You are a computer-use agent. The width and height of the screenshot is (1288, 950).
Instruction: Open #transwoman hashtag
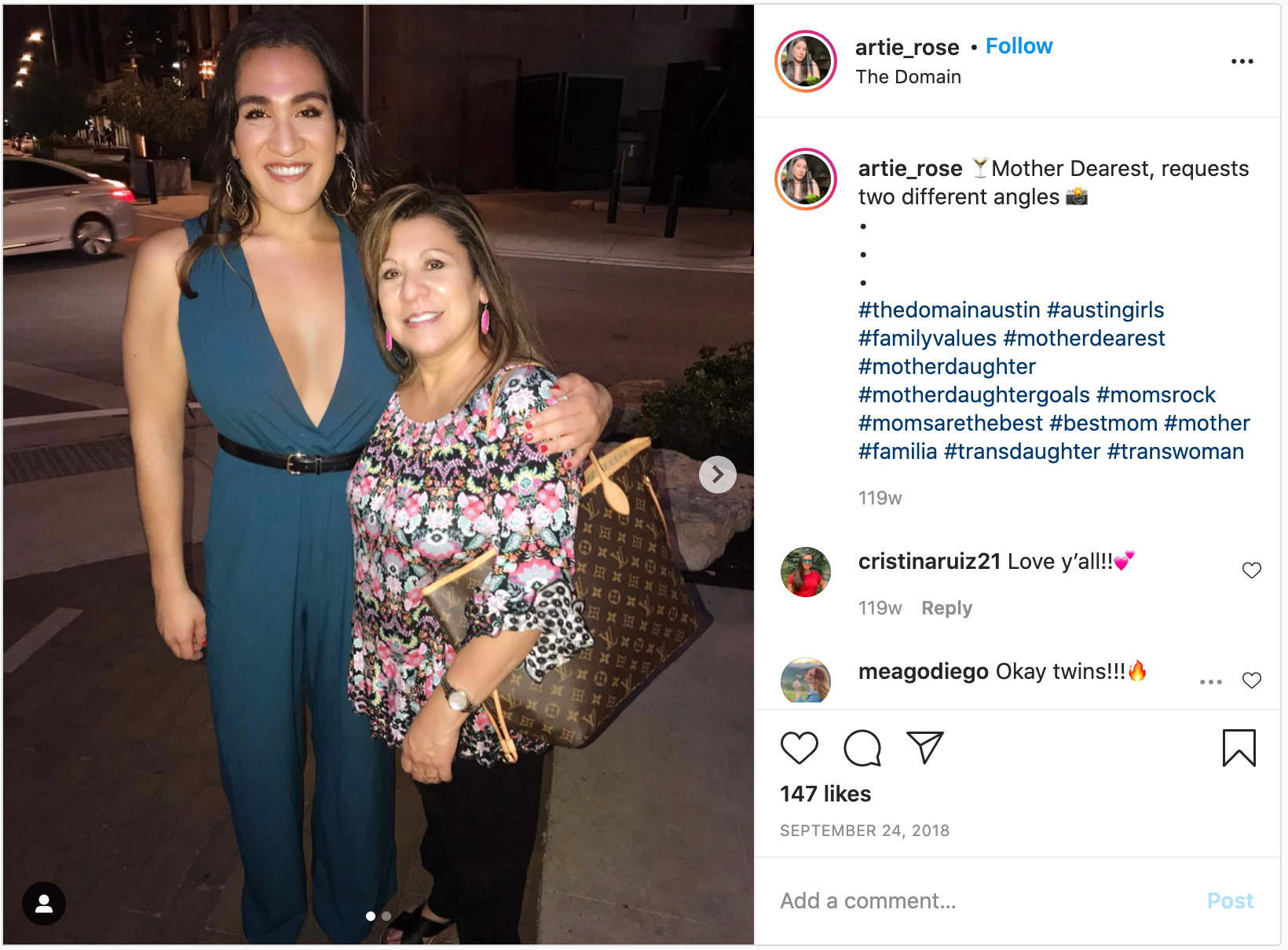(x=1176, y=452)
